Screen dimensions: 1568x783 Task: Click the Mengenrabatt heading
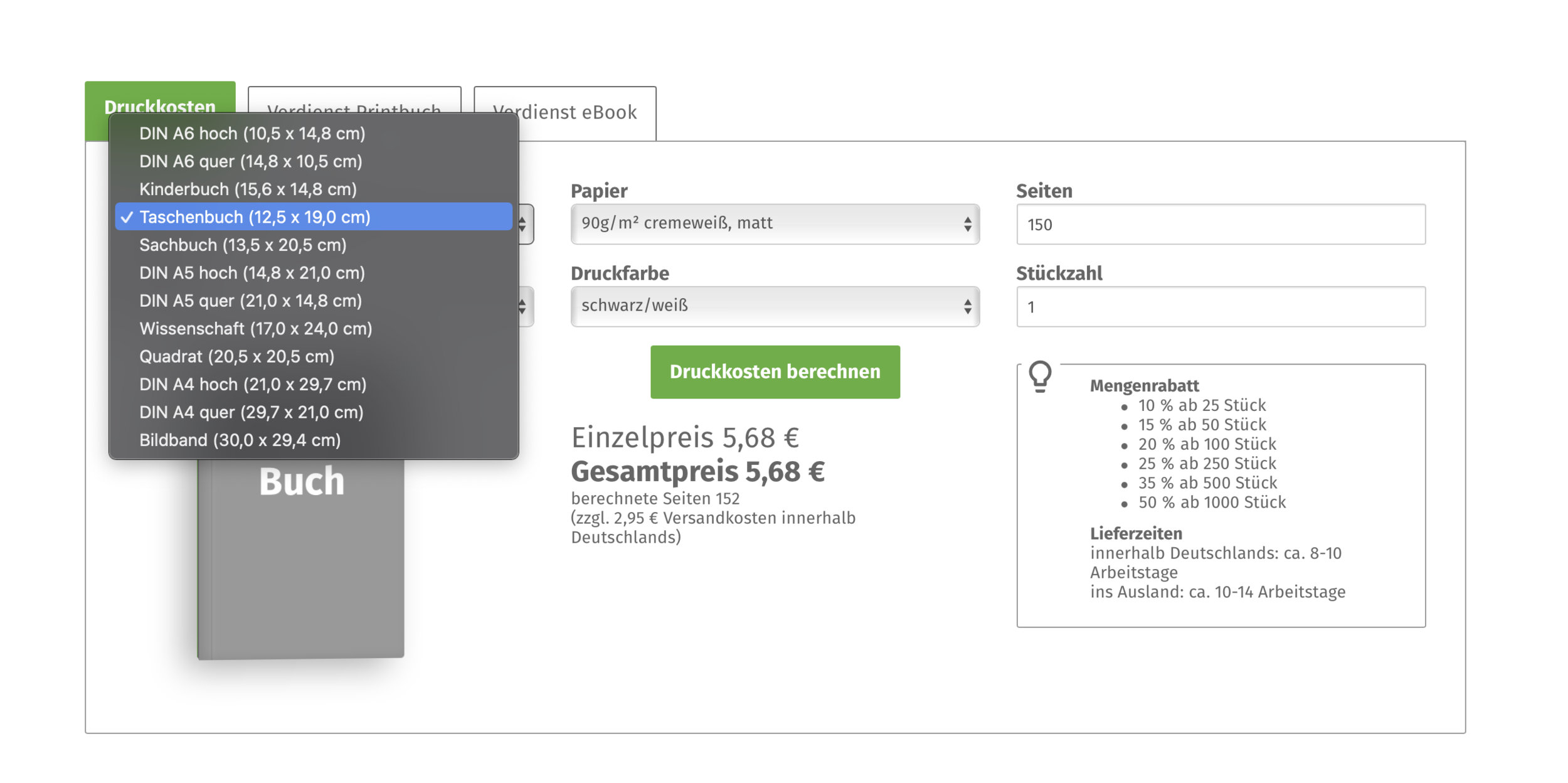click(1144, 386)
